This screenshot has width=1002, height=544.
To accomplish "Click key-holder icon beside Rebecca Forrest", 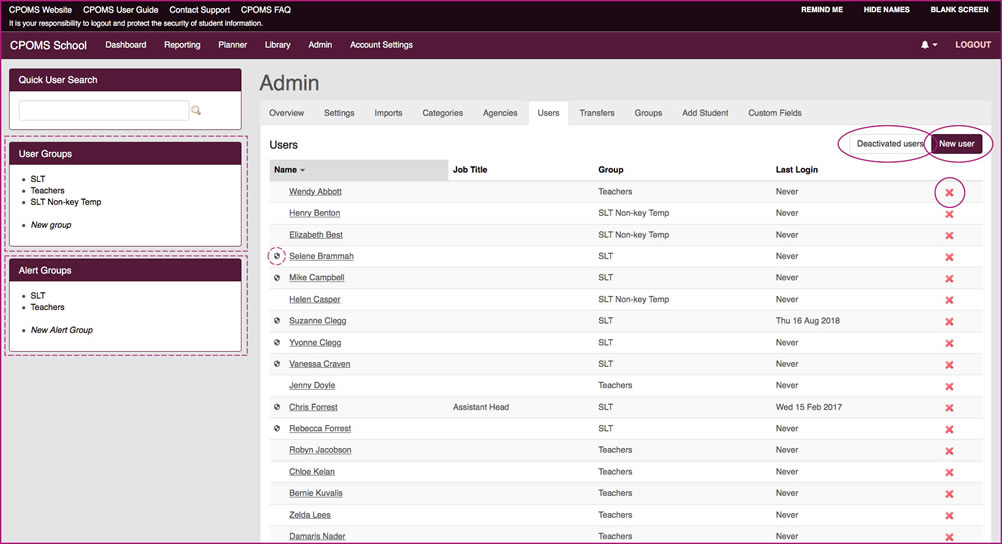I will coord(277,428).
